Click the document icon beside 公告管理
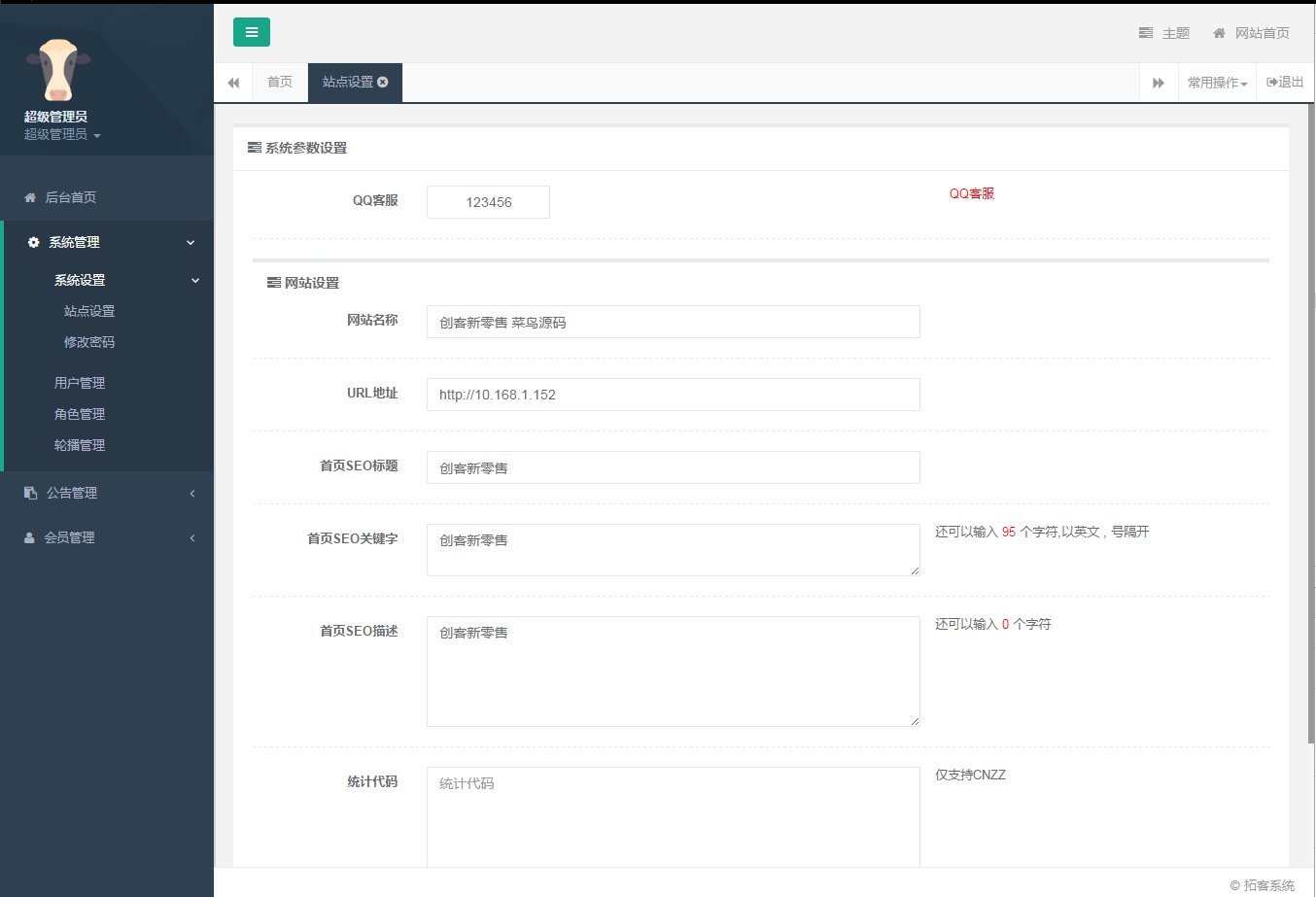The height and width of the screenshot is (897, 1316). point(28,493)
